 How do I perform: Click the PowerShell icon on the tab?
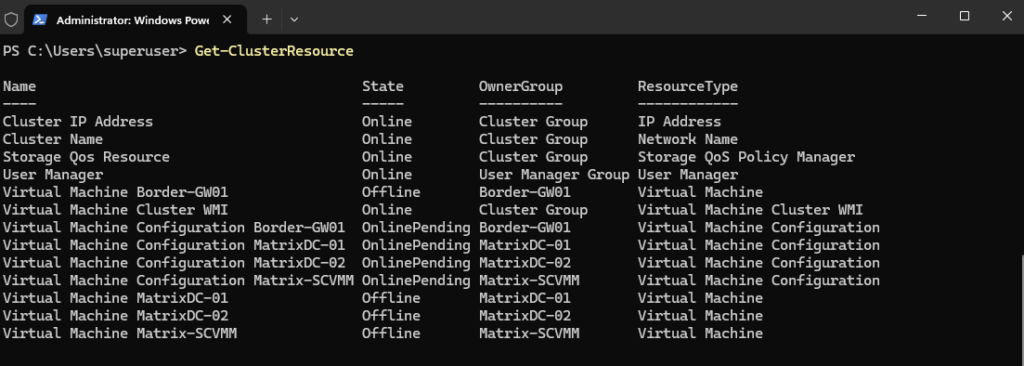[40, 20]
